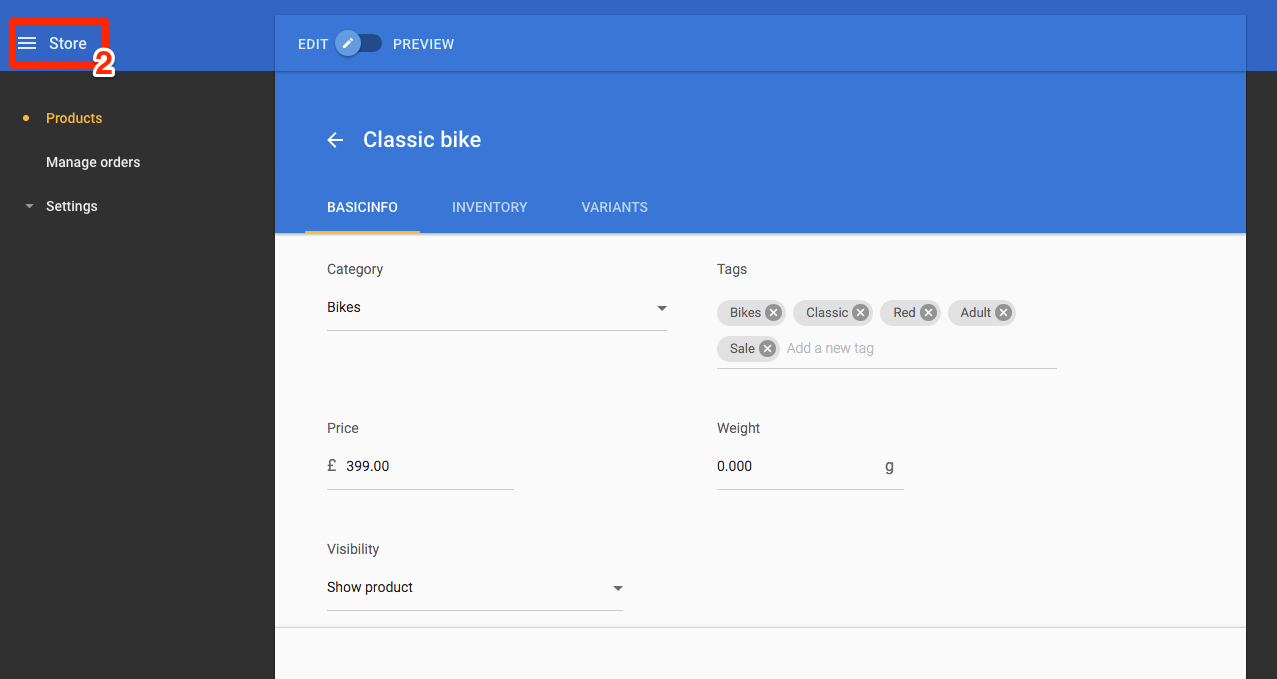Screen dimensions: 1277x679
Task: Click the PREVIEW label
Action: click(x=424, y=44)
